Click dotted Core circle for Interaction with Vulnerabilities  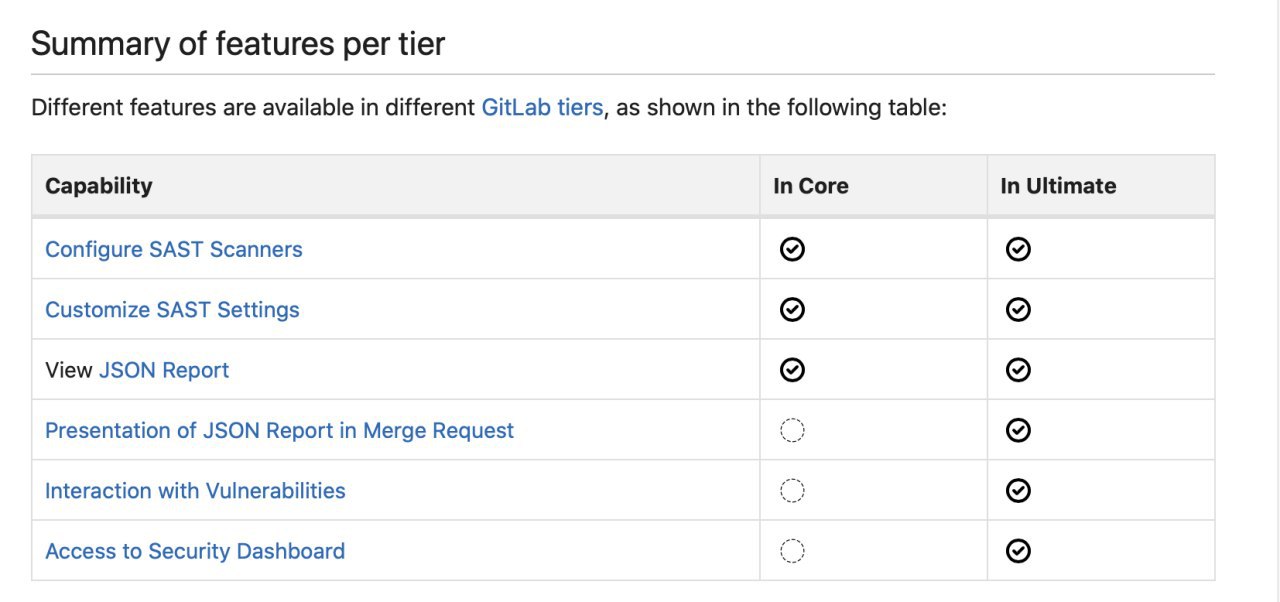[x=792, y=490]
